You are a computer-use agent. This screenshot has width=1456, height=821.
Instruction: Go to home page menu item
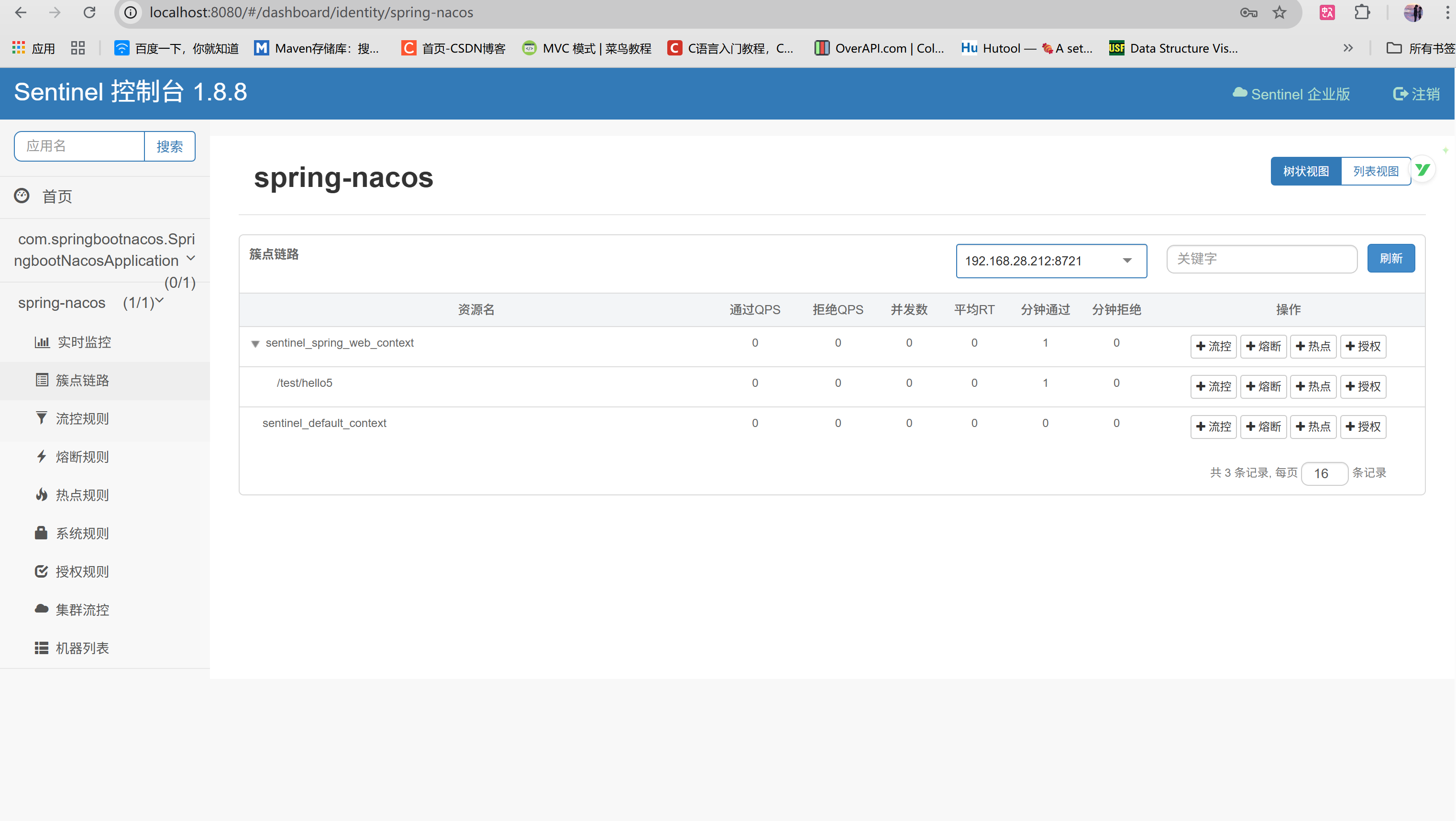[56, 196]
